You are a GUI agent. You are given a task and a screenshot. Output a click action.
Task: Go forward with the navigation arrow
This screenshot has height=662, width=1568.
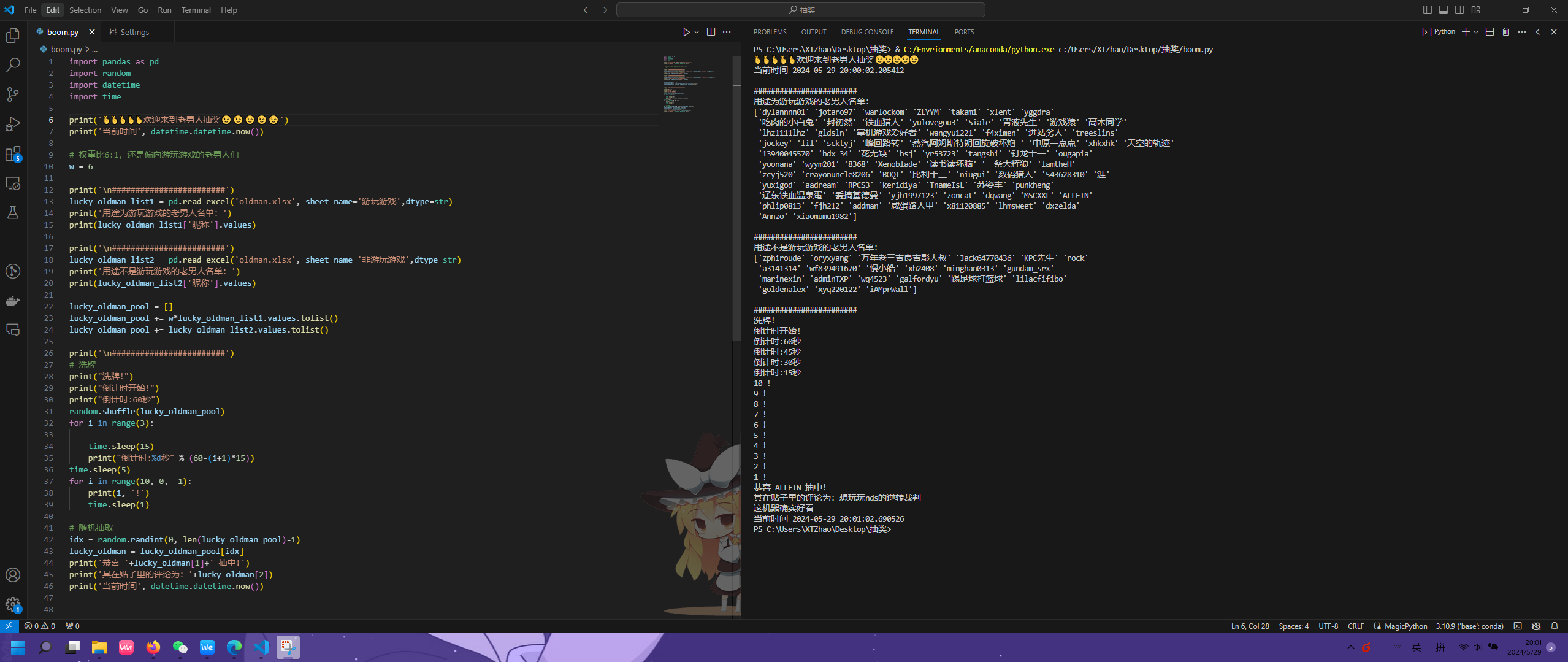[x=603, y=10]
